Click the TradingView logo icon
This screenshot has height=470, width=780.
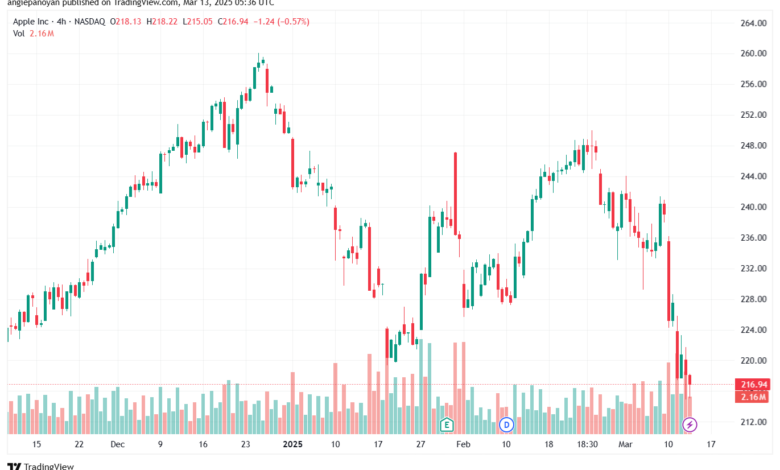pyautogui.click(x=14, y=467)
